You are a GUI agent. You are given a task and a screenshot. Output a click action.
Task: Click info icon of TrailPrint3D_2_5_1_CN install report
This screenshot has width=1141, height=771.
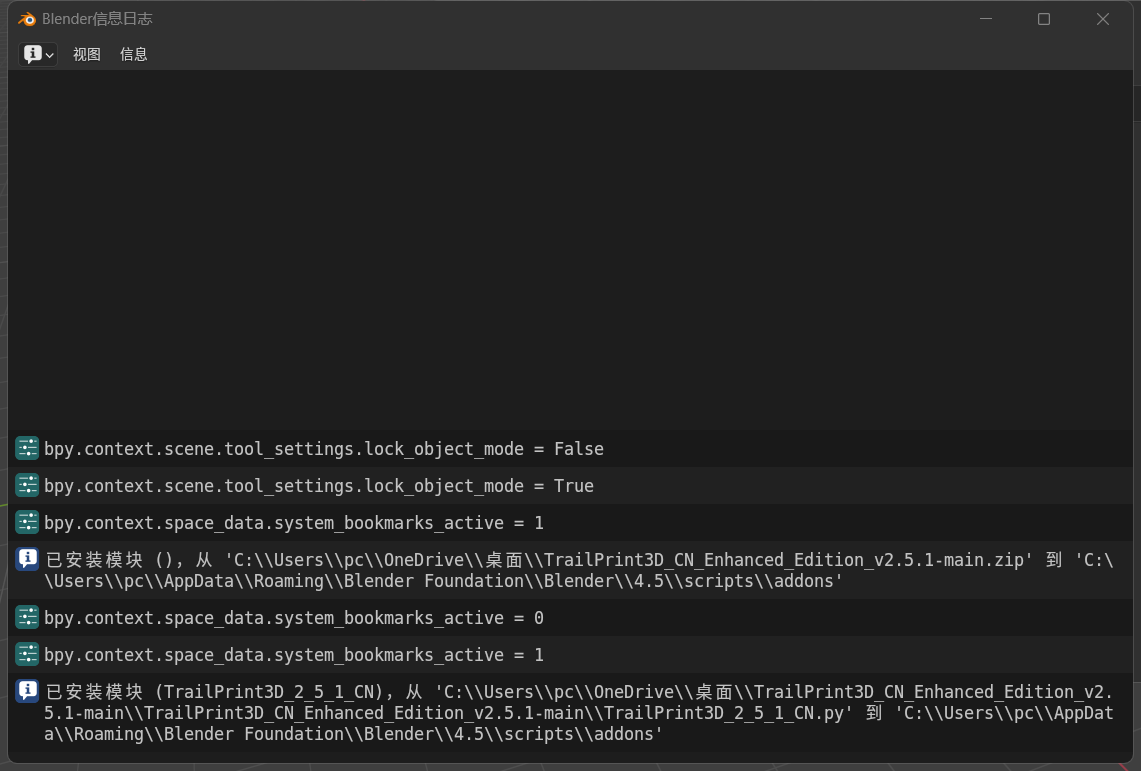(x=27, y=691)
